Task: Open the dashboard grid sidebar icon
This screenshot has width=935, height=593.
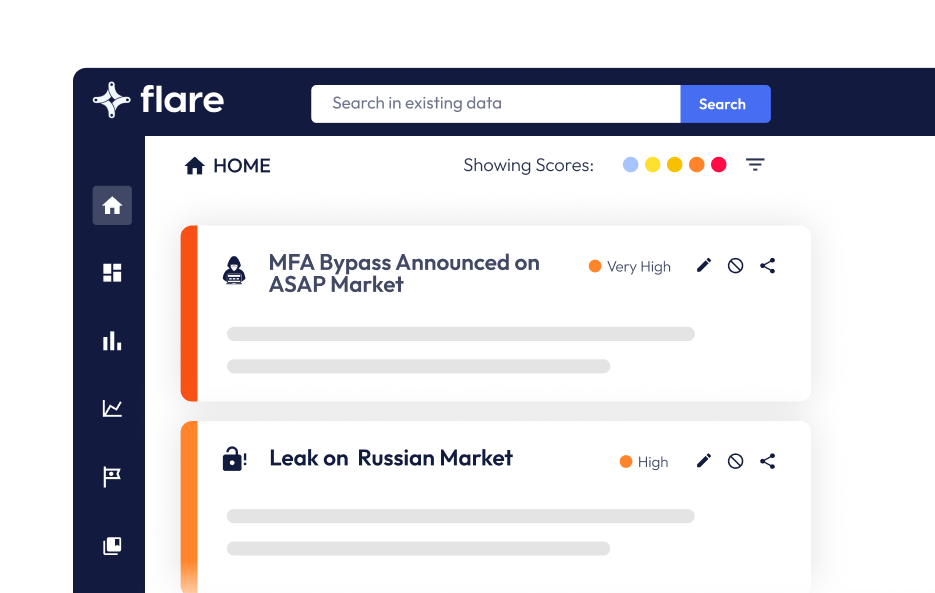Action: 112,273
